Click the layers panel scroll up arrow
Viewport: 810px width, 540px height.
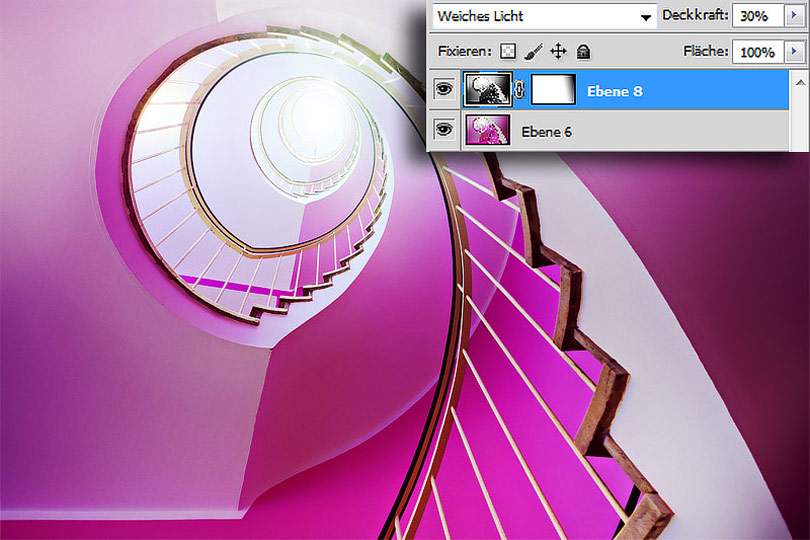pos(800,83)
